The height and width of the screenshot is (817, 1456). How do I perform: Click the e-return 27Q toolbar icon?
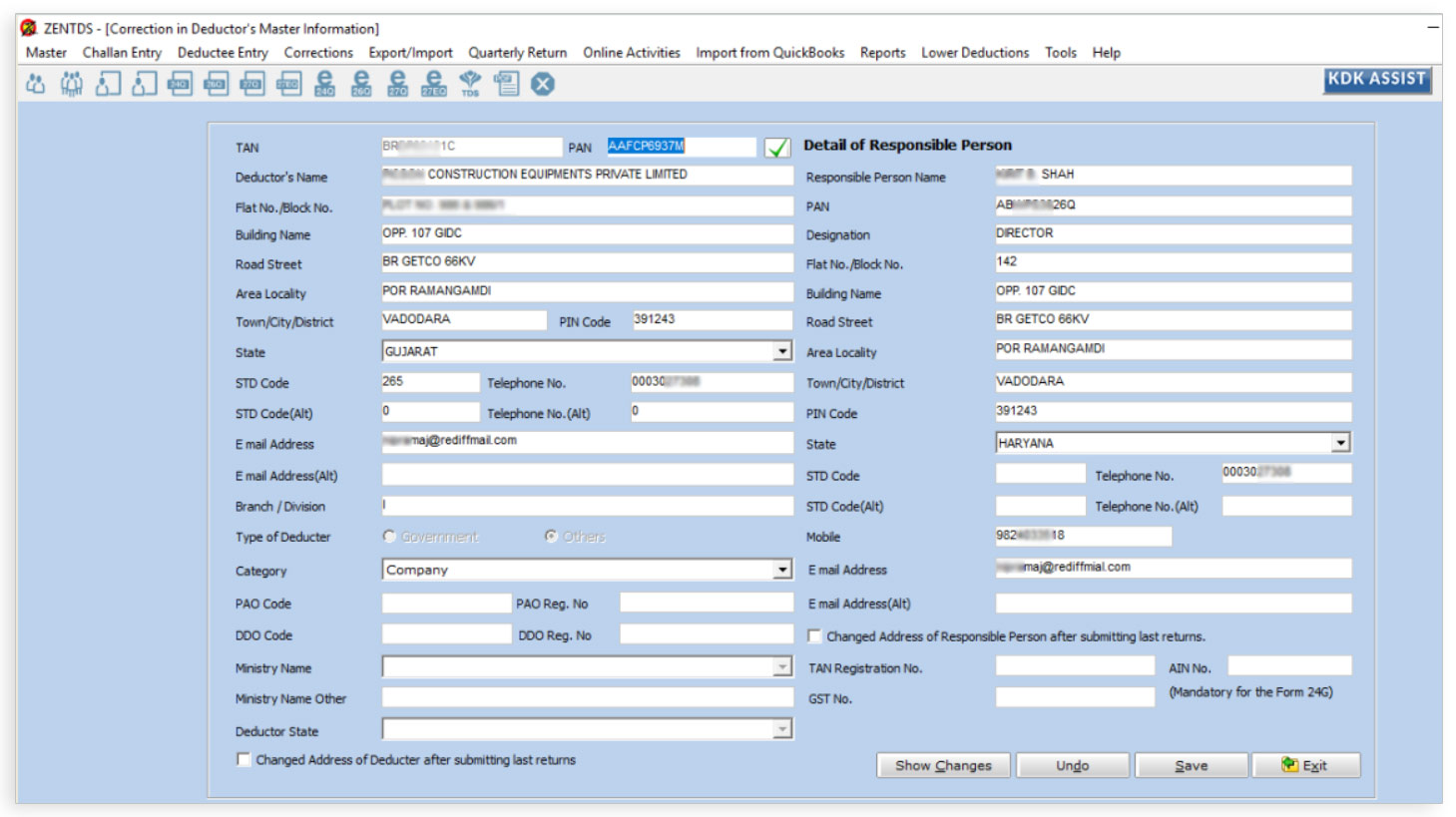397,84
